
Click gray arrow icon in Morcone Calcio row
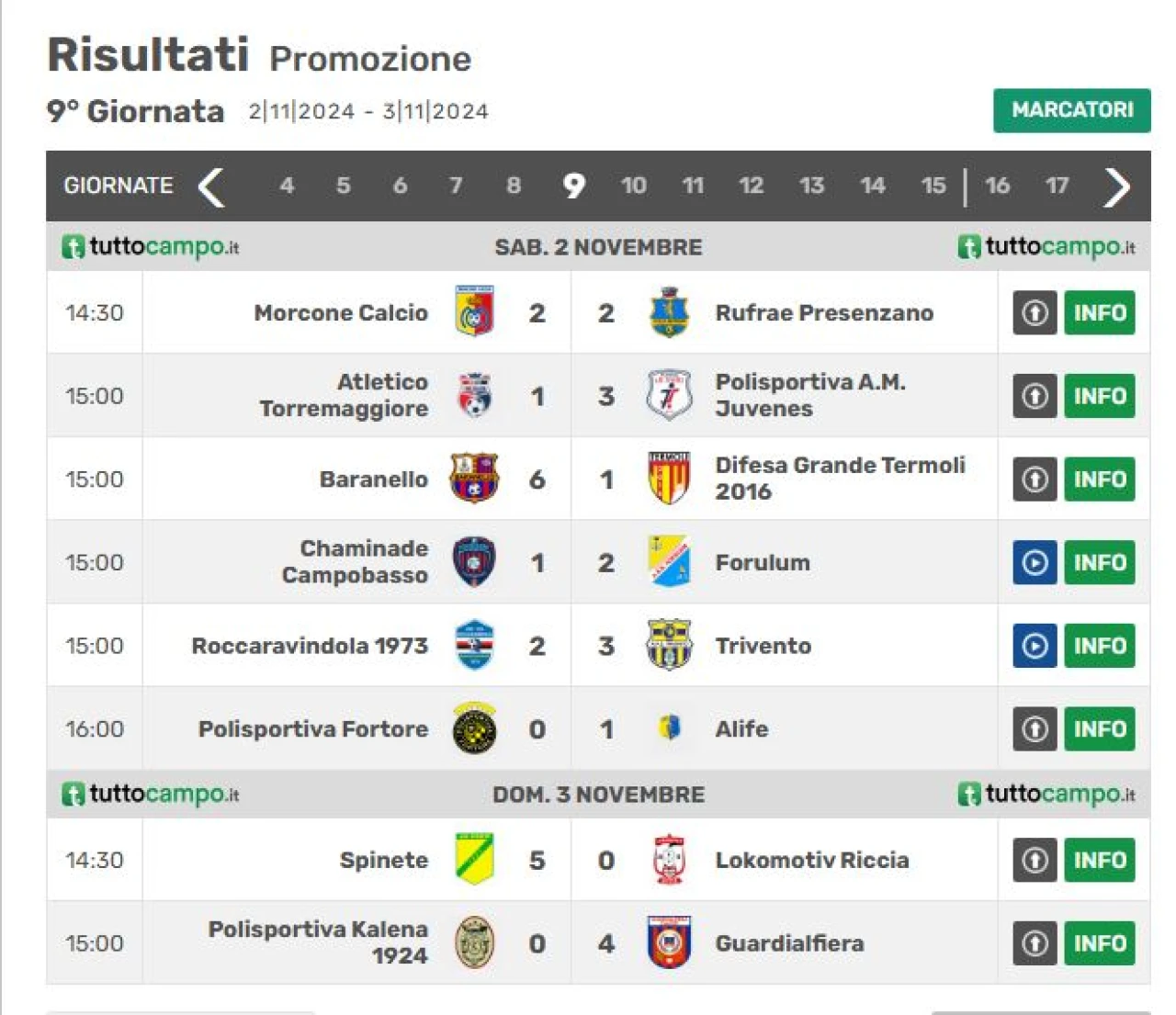click(x=1035, y=313)
